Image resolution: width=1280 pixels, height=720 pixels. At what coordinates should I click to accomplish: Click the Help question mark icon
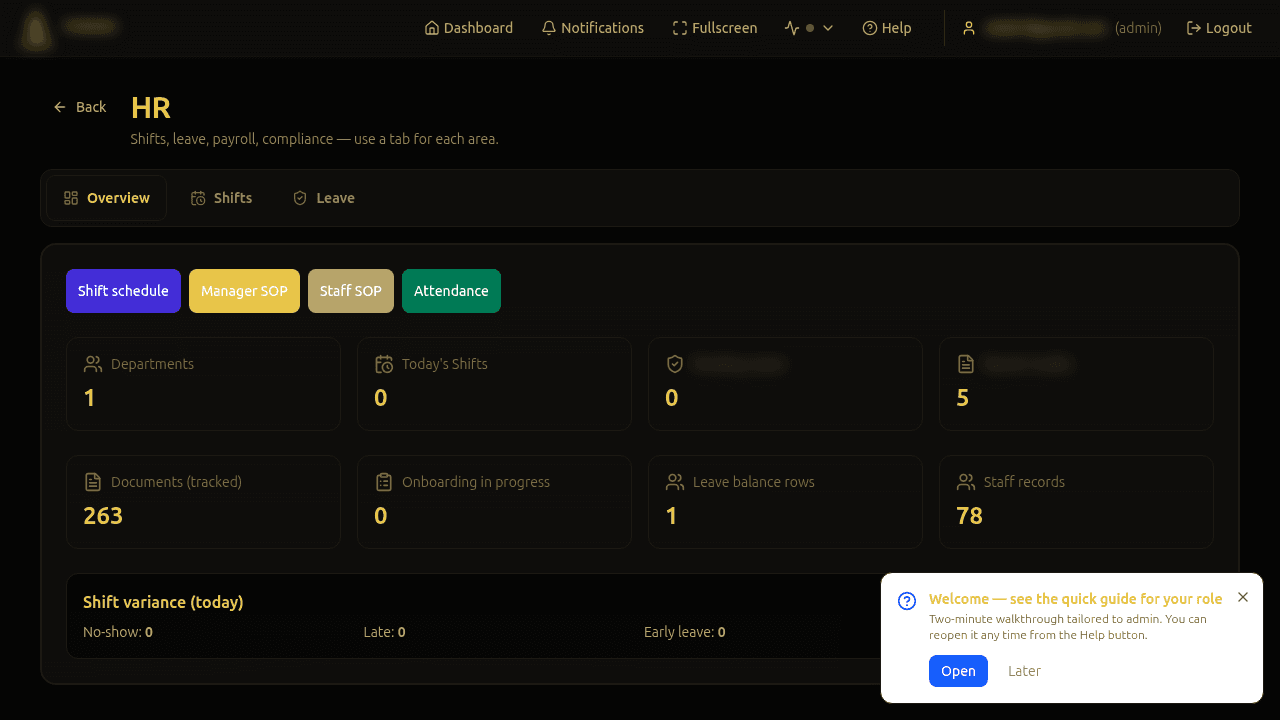(870, 28)
